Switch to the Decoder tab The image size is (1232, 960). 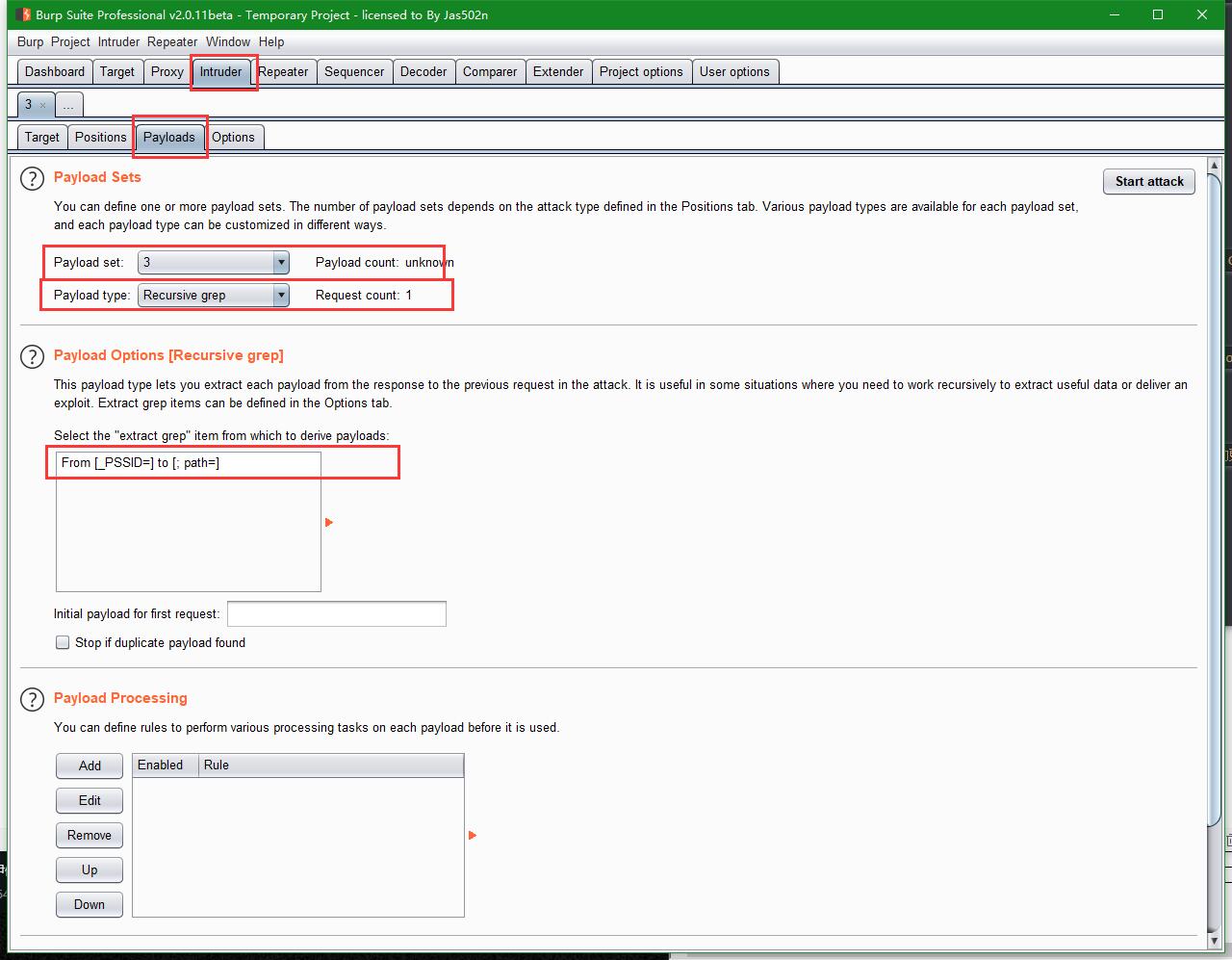coord(423,71)
